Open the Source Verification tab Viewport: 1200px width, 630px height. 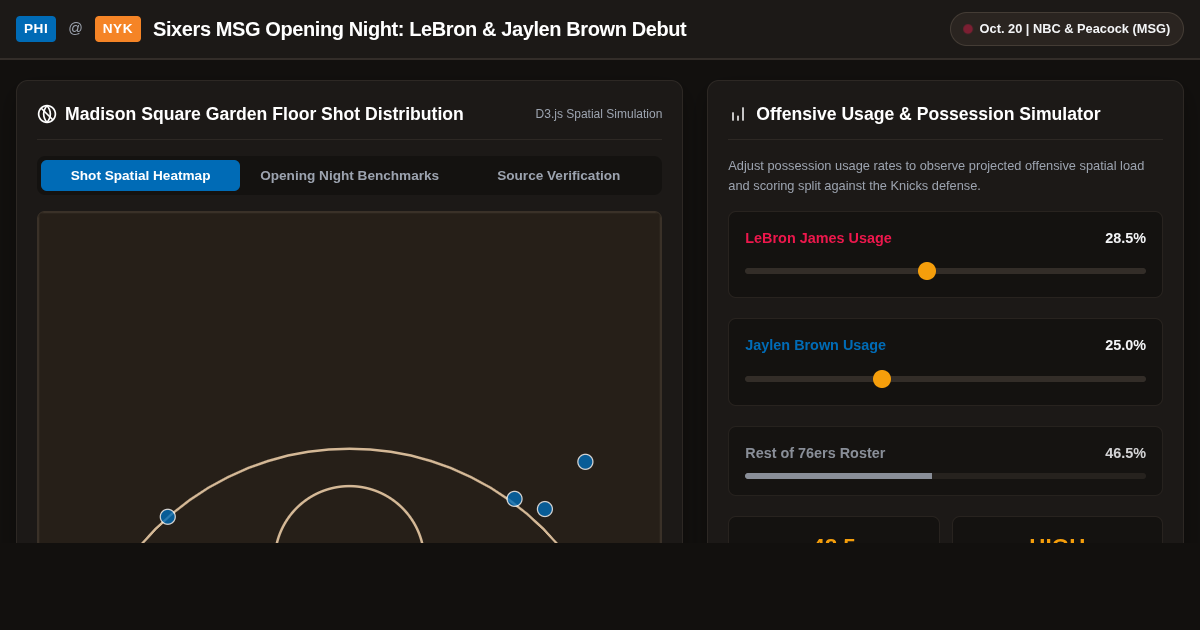(559, 175)
